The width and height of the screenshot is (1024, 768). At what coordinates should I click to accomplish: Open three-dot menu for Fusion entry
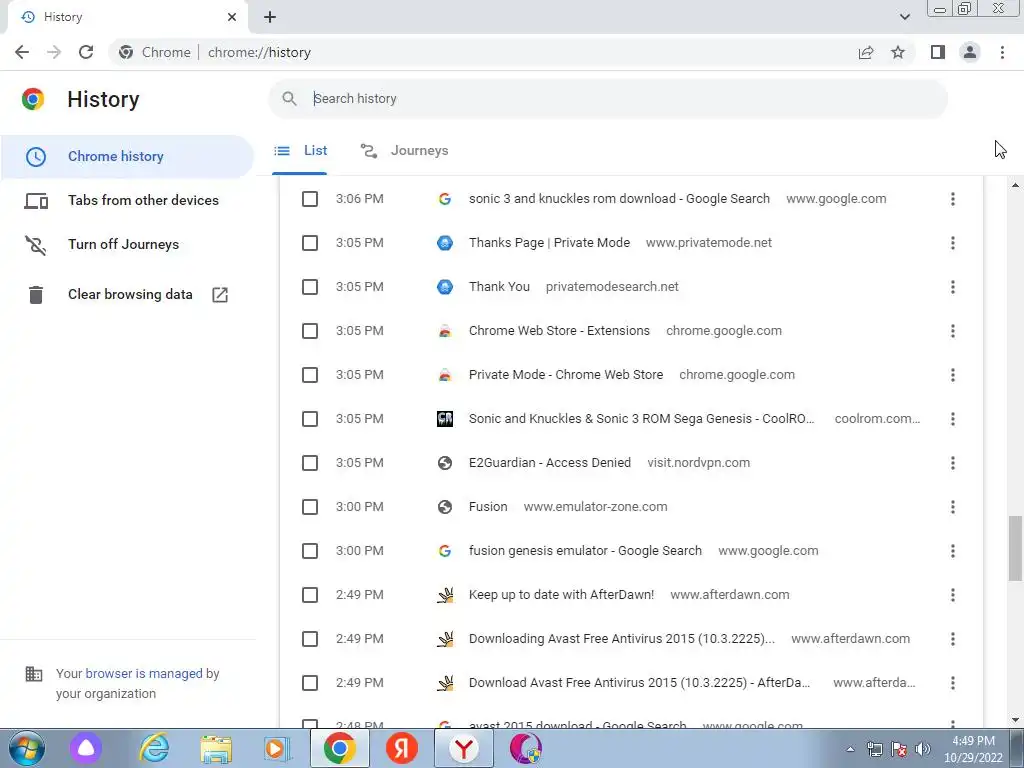click(953, 507)
